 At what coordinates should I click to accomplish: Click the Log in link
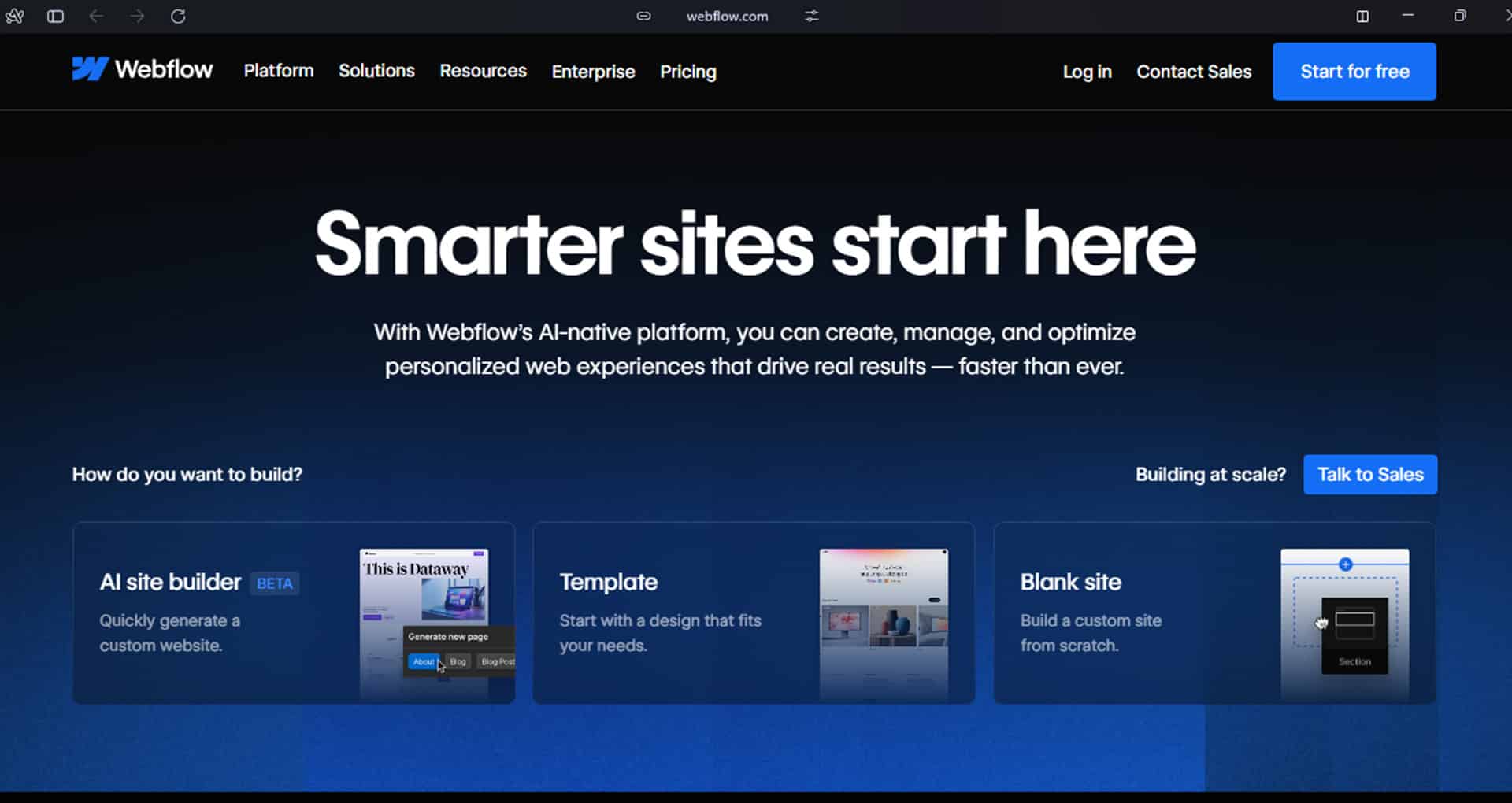pyautogui.click(x=1087, y=72)
